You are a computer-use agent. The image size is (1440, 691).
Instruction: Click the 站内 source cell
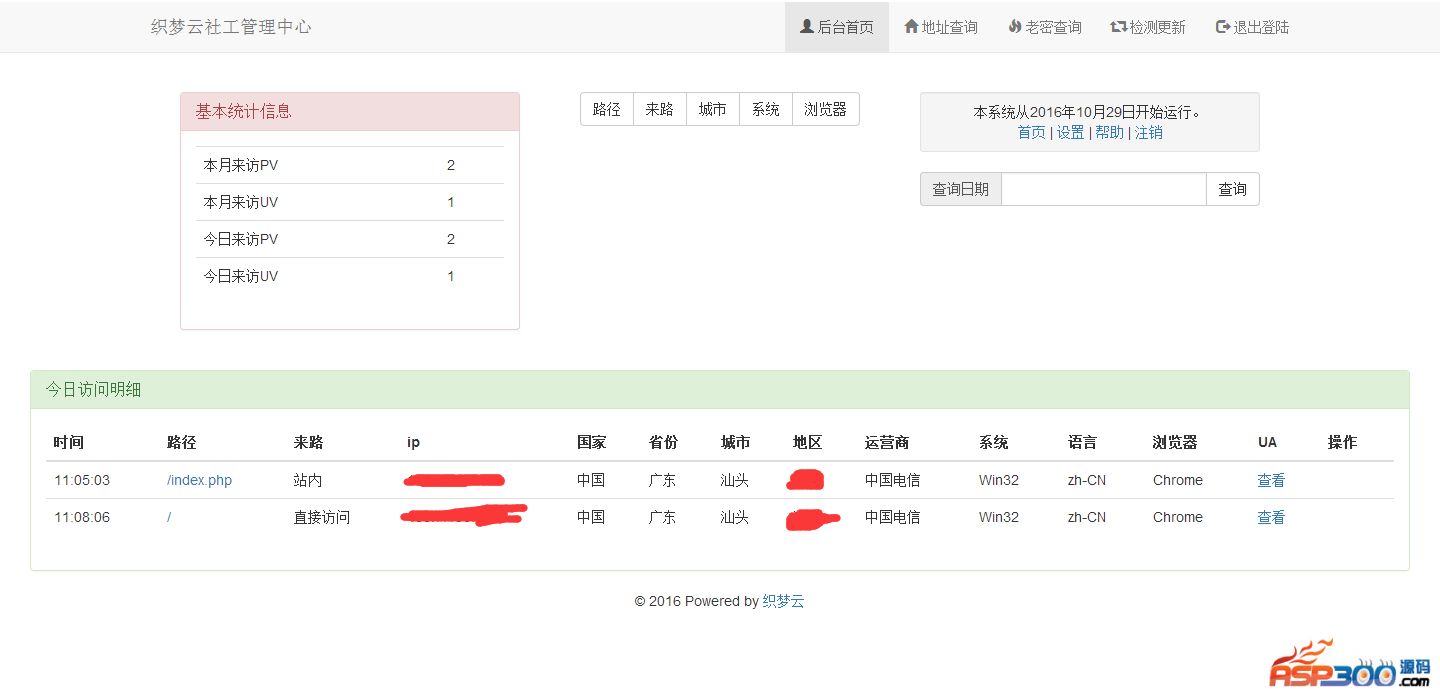click(308, 480)
